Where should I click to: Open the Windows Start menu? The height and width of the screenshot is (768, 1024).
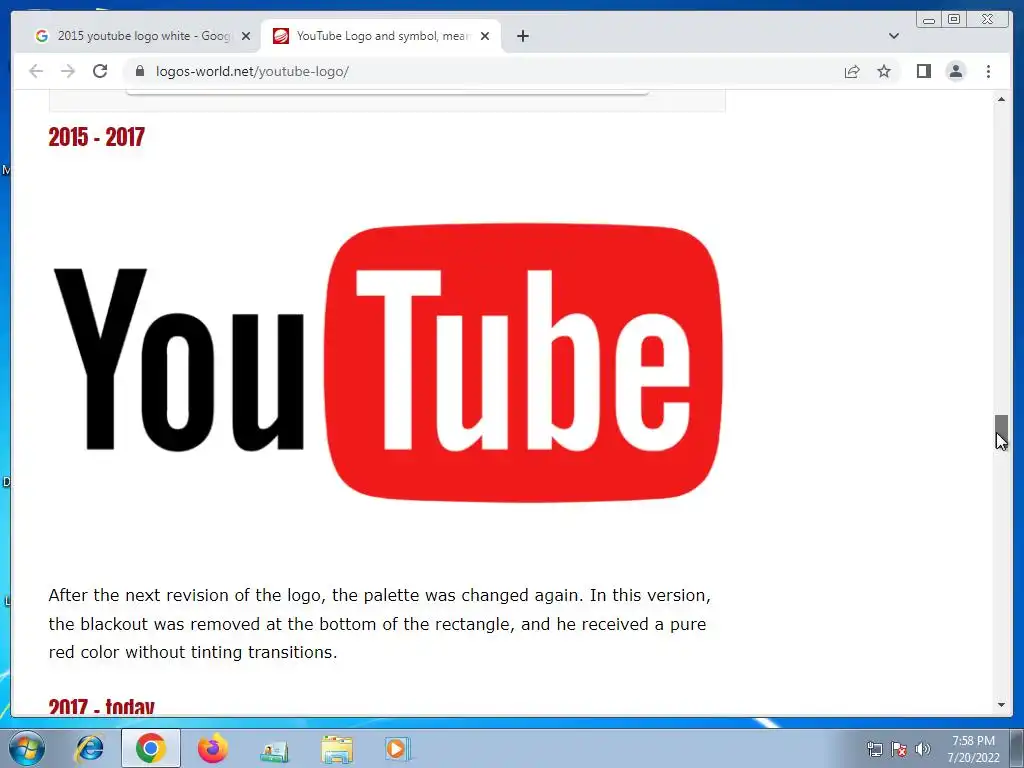point(27,748)
